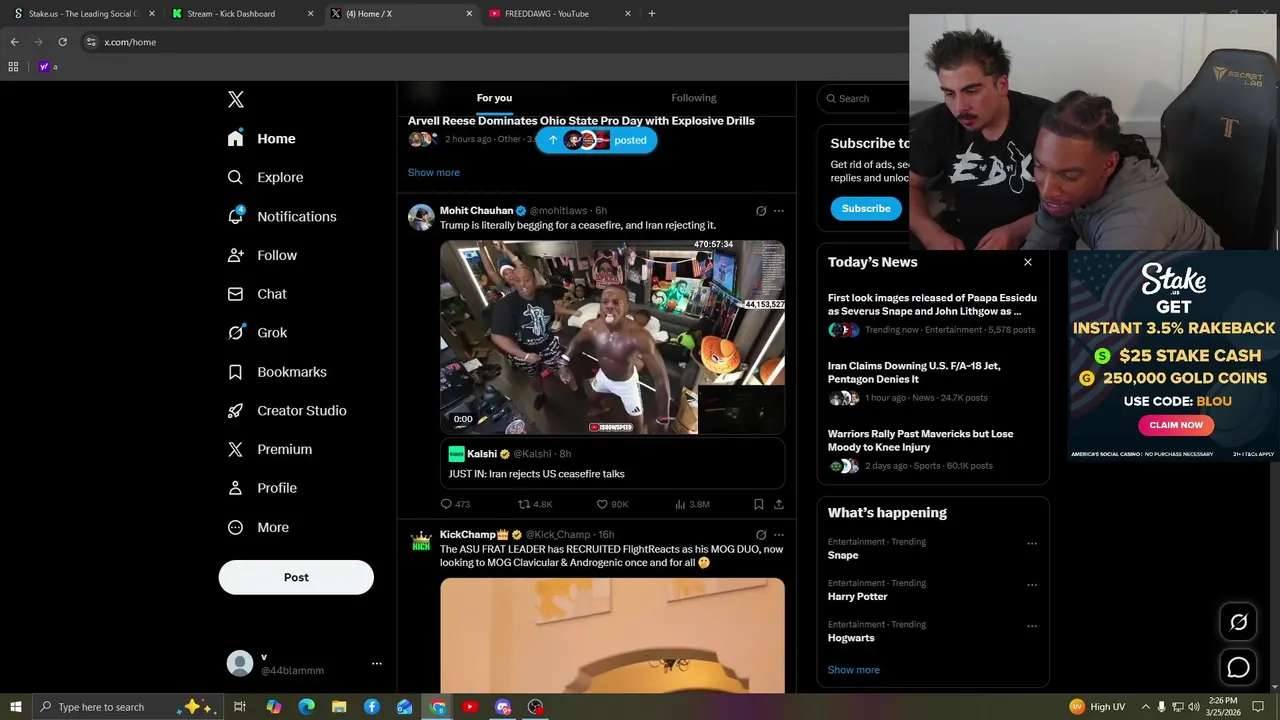This screenshot has width=1280, height=720.
Task: Reply to Mohit Chauhan's post (473 replies)
Action: (455, 504)
